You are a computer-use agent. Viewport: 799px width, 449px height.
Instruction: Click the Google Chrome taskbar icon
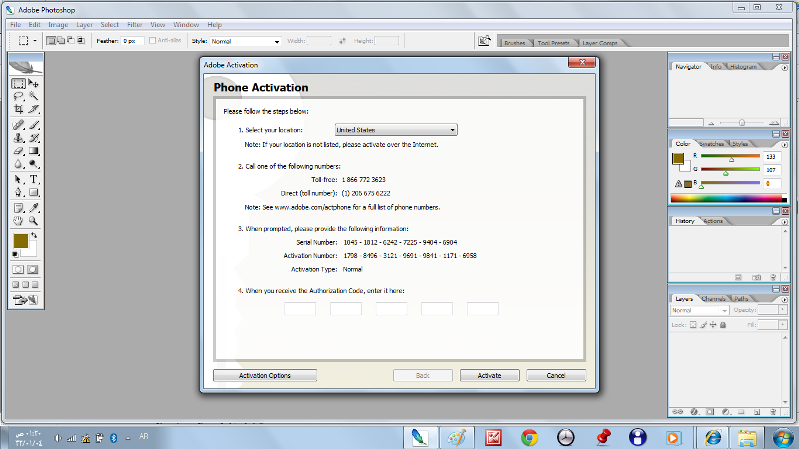pos(529,437)
